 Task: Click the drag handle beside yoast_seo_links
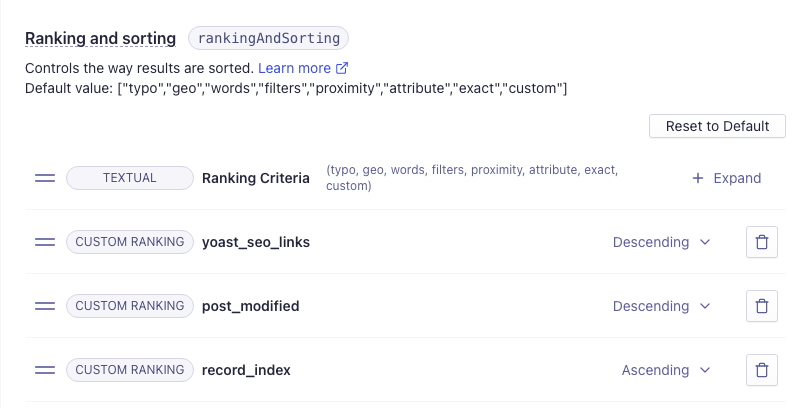coord(45,242)
